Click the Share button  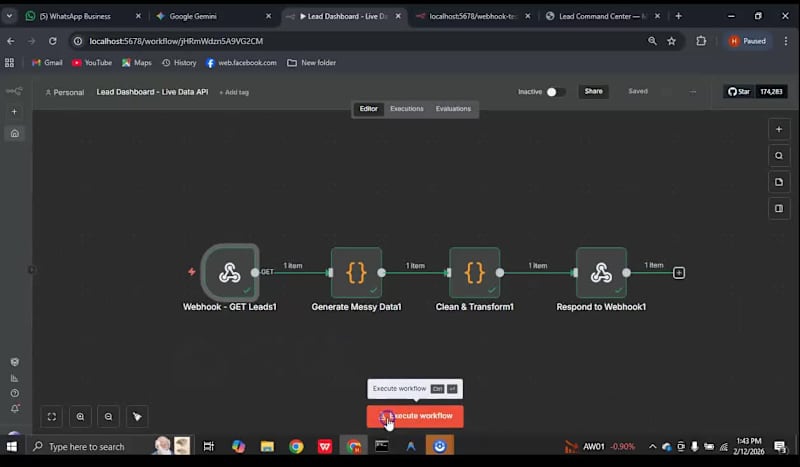coord(593,91)
